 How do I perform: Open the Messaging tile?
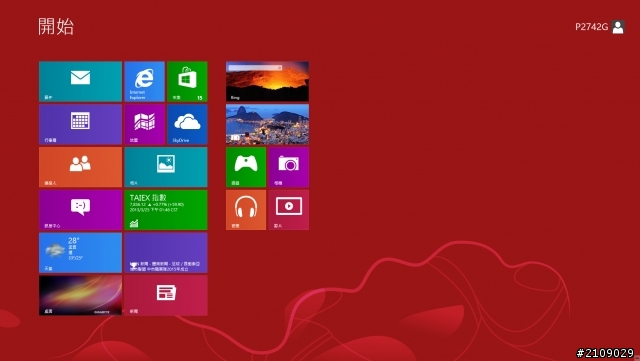pos(80,210)
